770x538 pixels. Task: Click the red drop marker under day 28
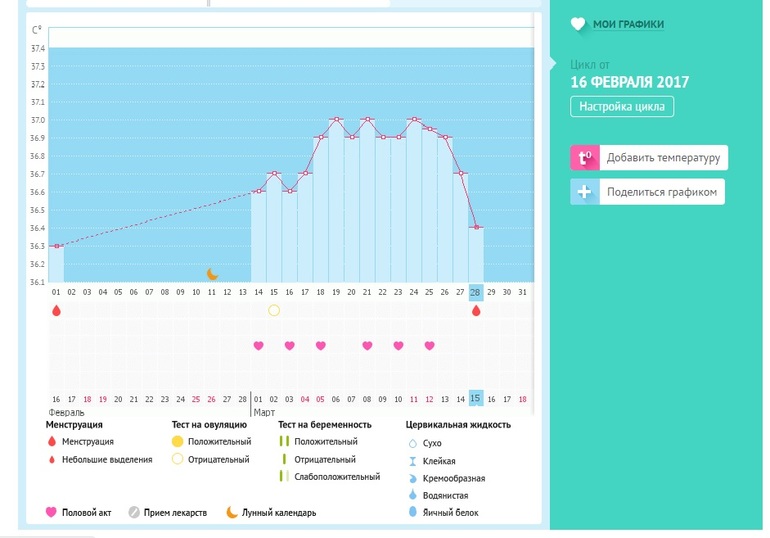tap(476, 311)
